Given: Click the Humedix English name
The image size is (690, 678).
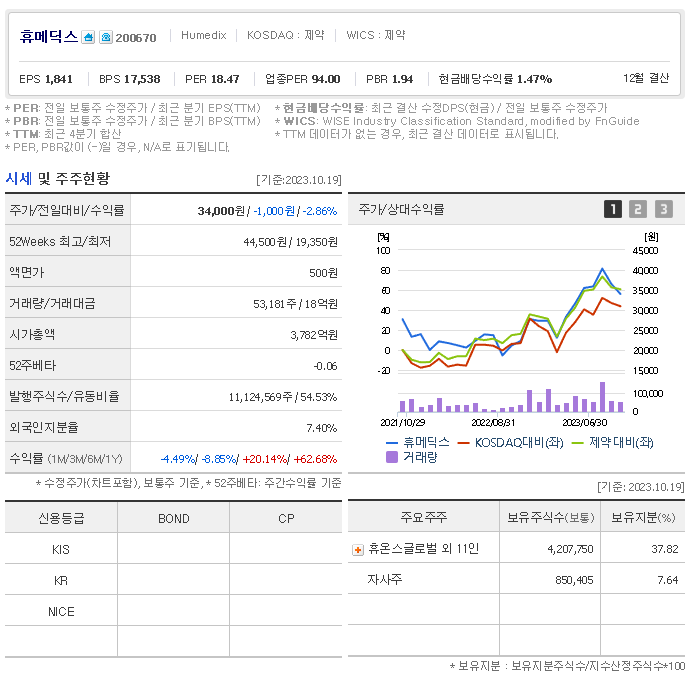Looking at the screenshot, I should click(204, 35).
